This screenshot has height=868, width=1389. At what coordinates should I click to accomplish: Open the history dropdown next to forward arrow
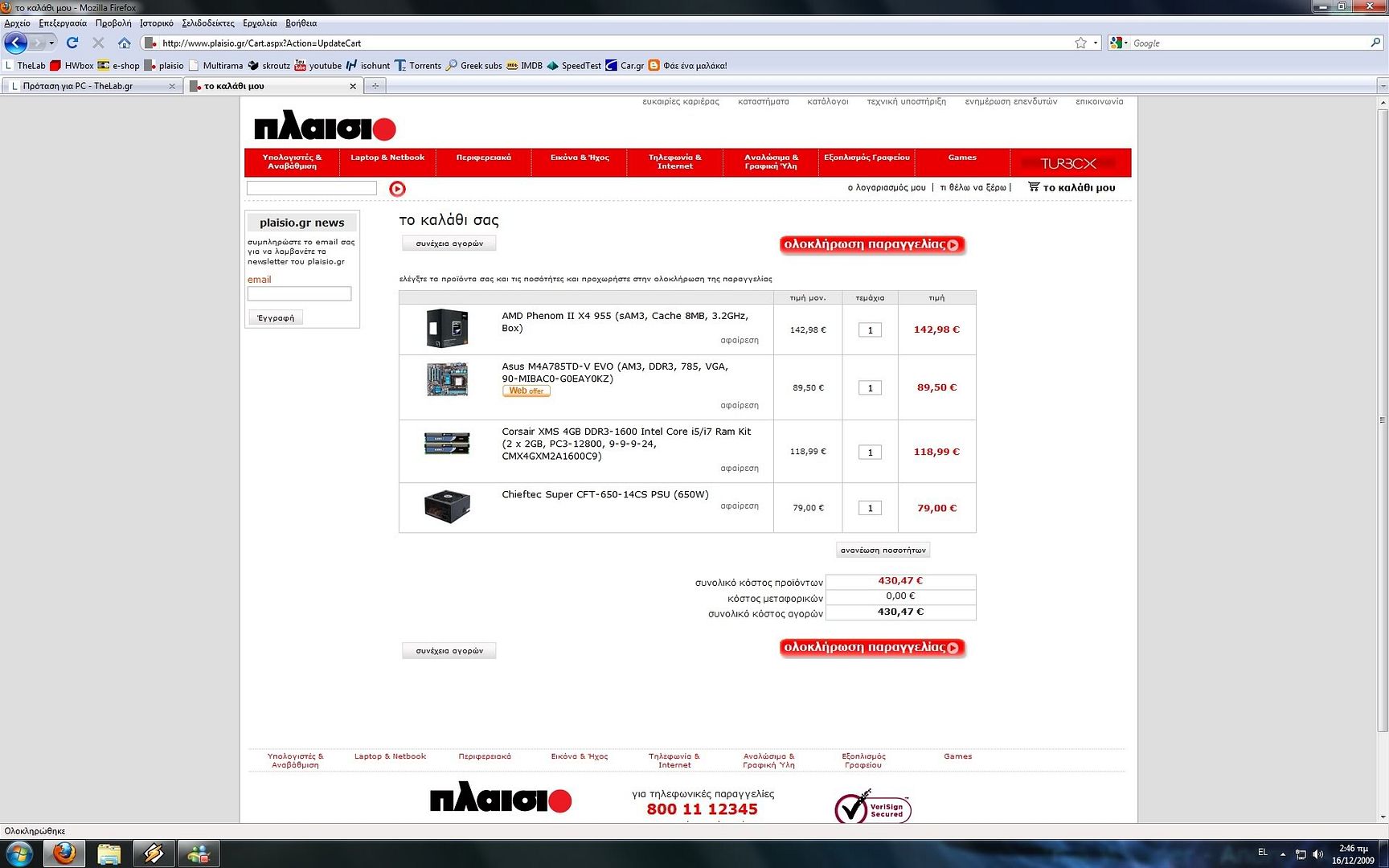click(x=52, y=43)
